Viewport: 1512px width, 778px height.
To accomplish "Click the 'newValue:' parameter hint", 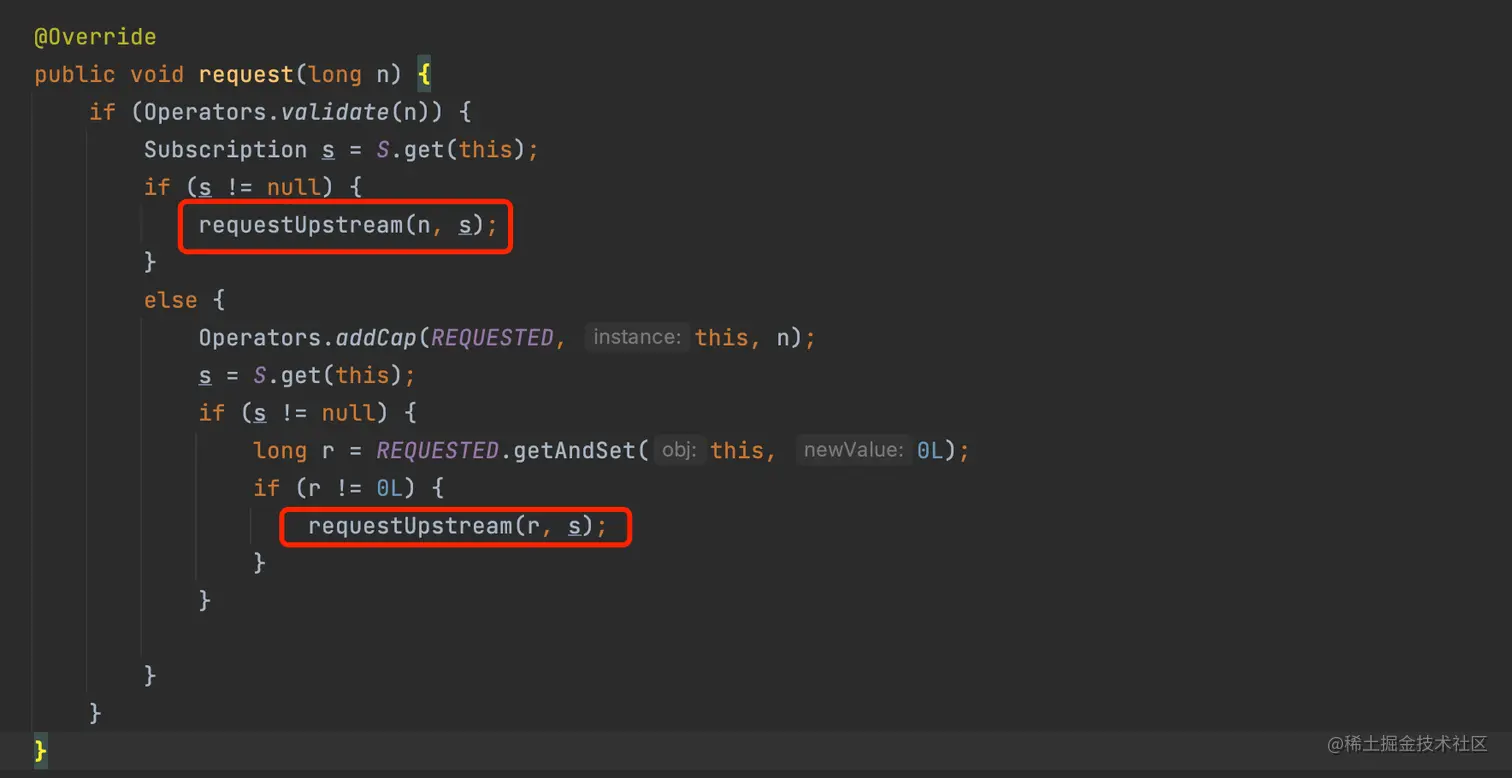I will pyautogui.click(x=854, y=451).
